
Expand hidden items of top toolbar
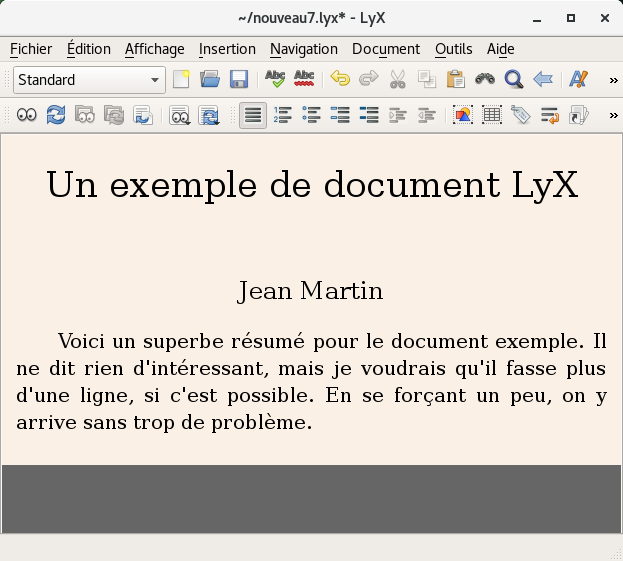[613, 81]
